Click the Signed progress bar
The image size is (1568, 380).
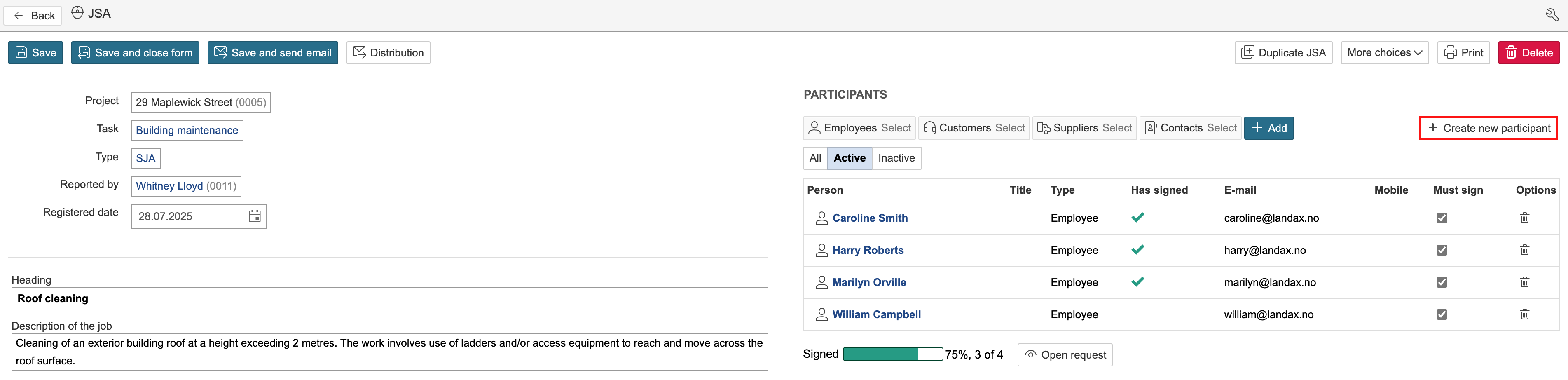click(x=892, y=354)
